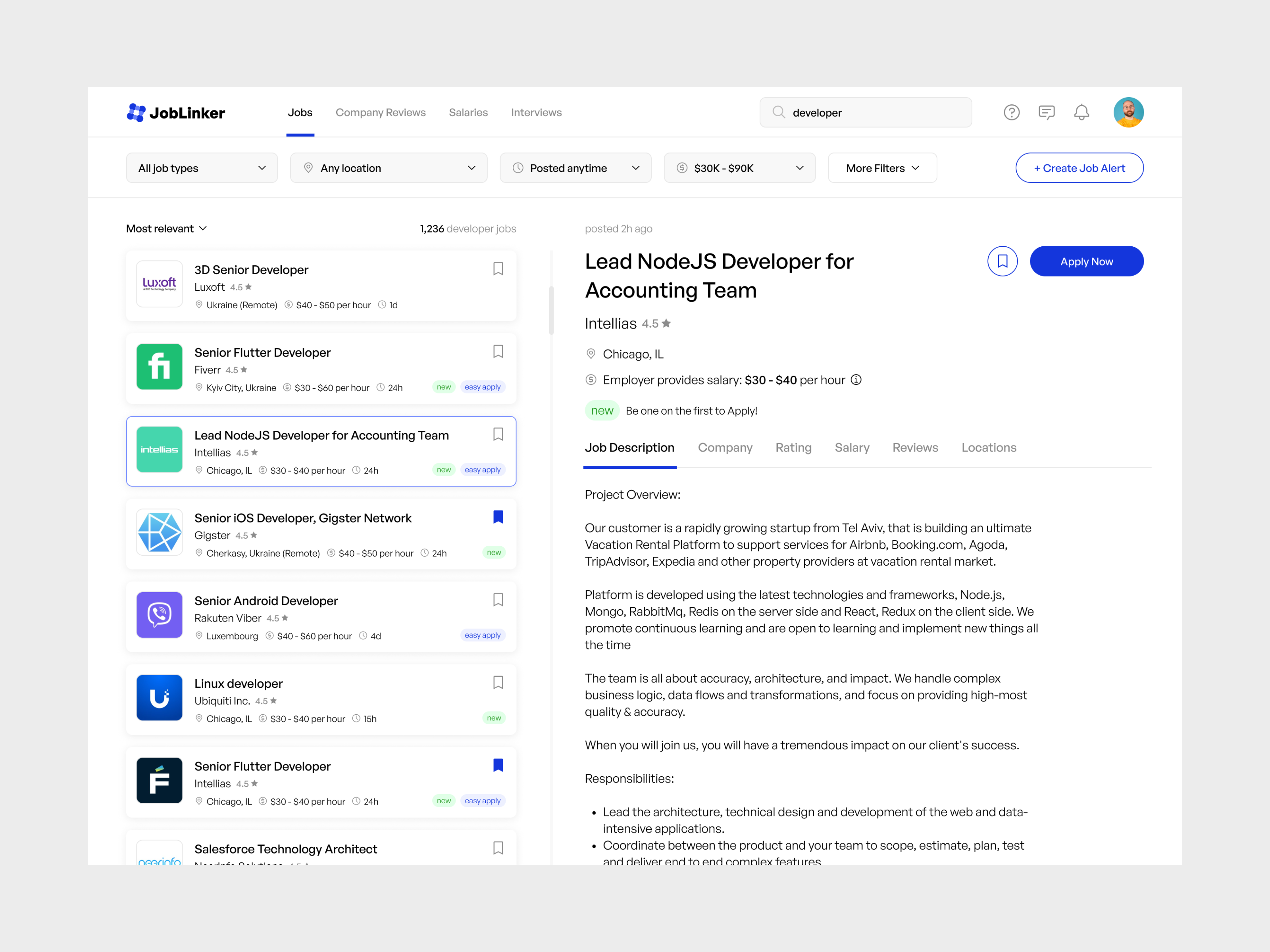
Task: Open the Linux developer listing
Action: click(321, 699)
